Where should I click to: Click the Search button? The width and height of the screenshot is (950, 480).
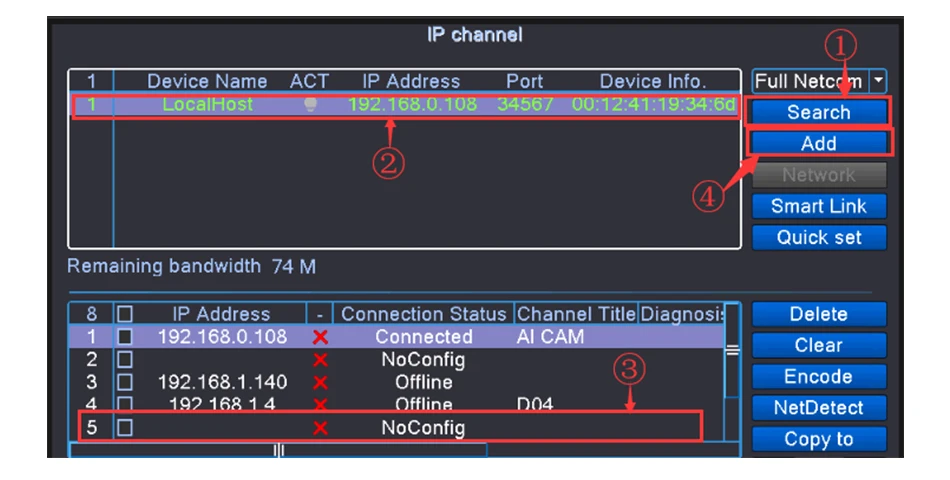pos(818,112)
